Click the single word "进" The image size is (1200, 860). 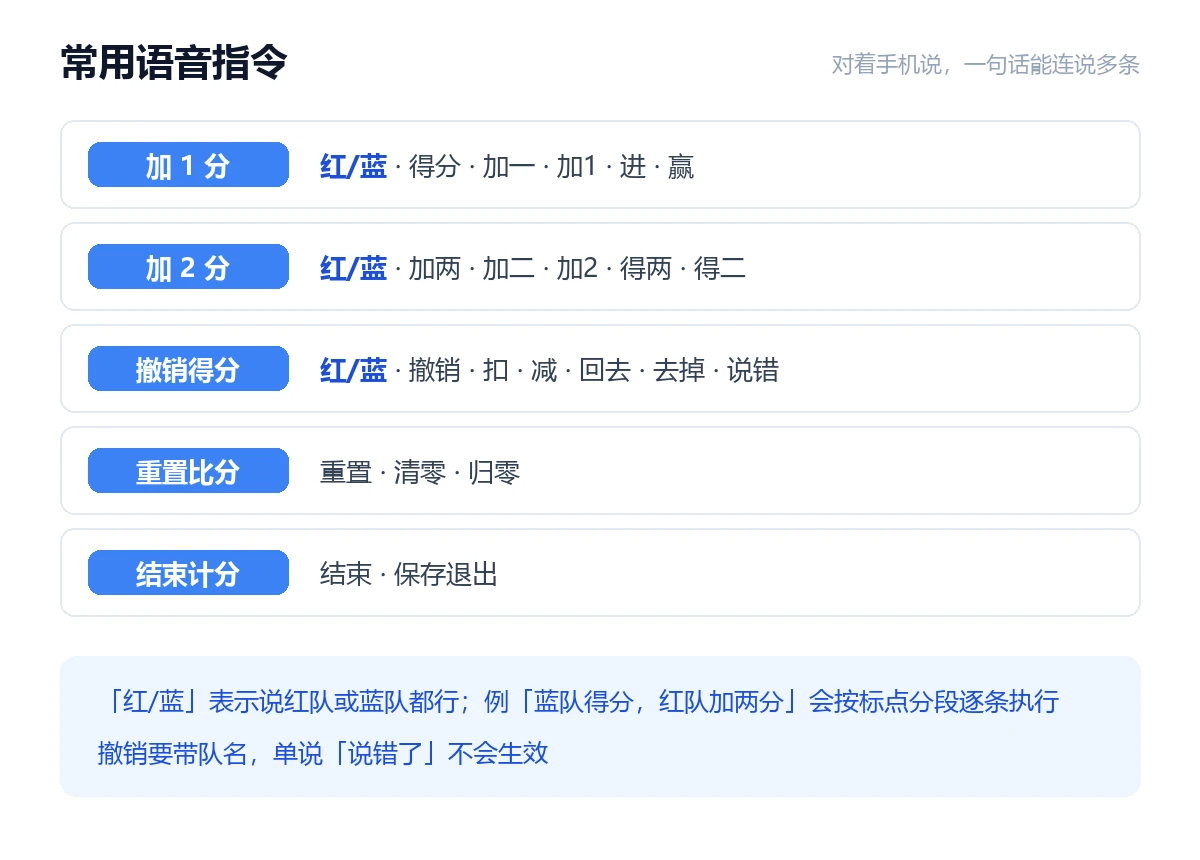click(632, 166)
